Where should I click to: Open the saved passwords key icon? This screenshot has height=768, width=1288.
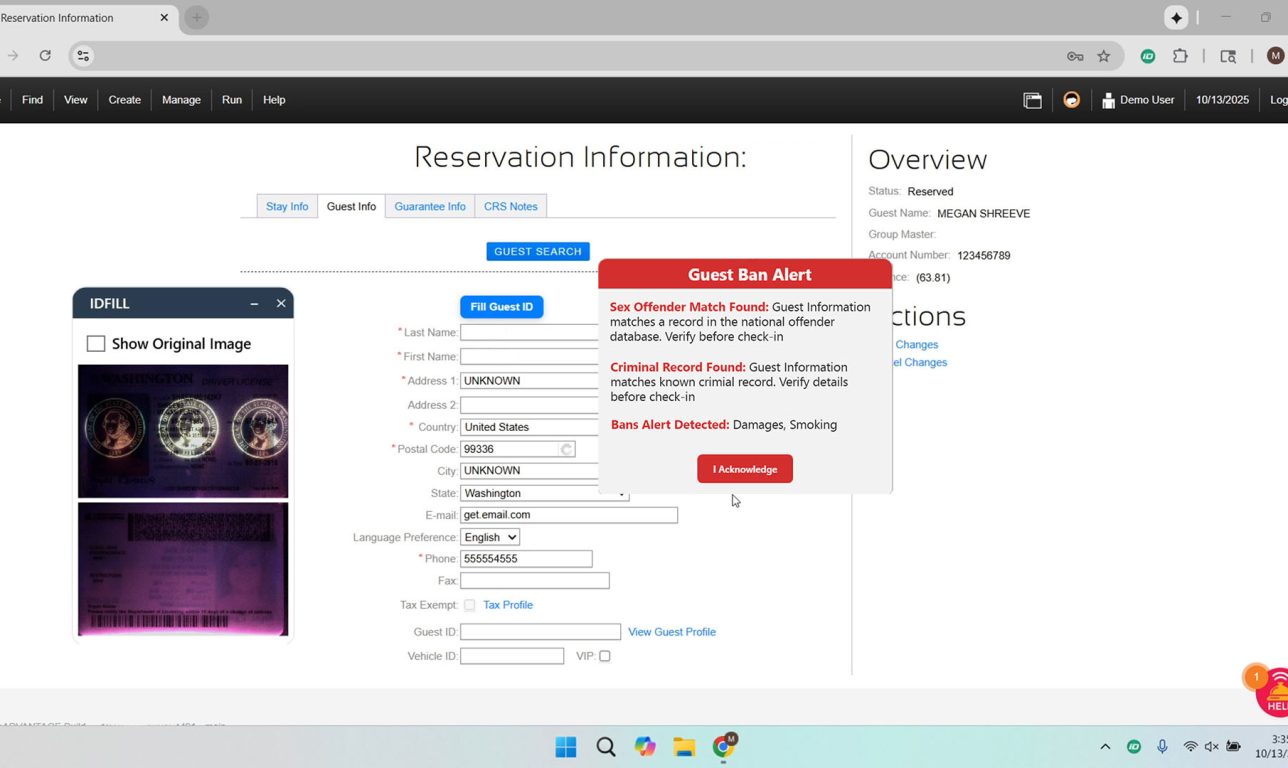tap(1075, 56)
